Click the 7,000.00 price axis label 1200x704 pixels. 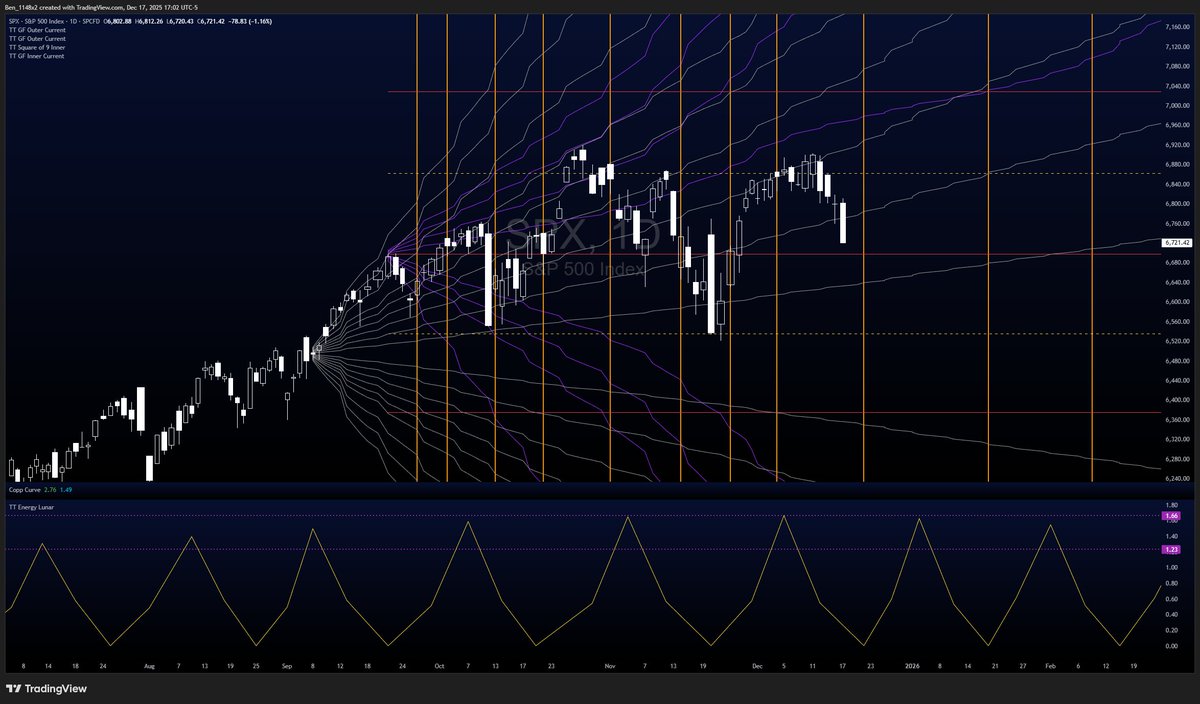(x=1178, y=105)
